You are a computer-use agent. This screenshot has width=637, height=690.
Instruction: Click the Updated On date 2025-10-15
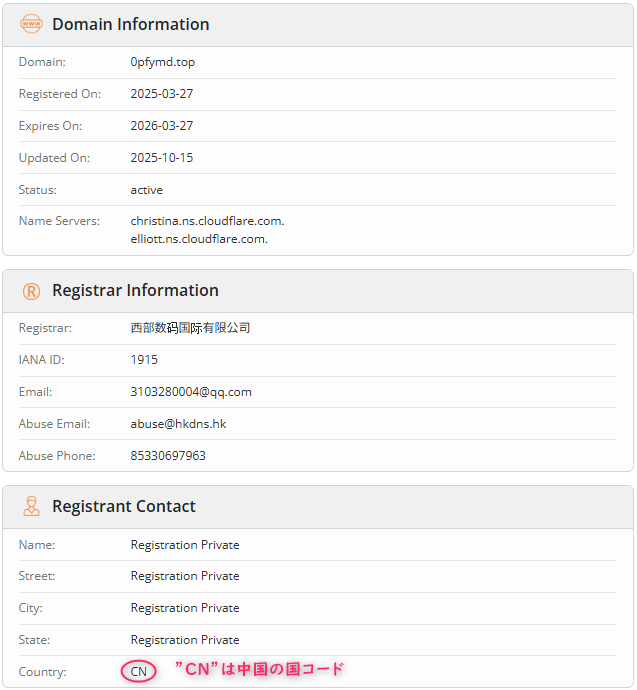pyautogui.click(x=162, y=158)
